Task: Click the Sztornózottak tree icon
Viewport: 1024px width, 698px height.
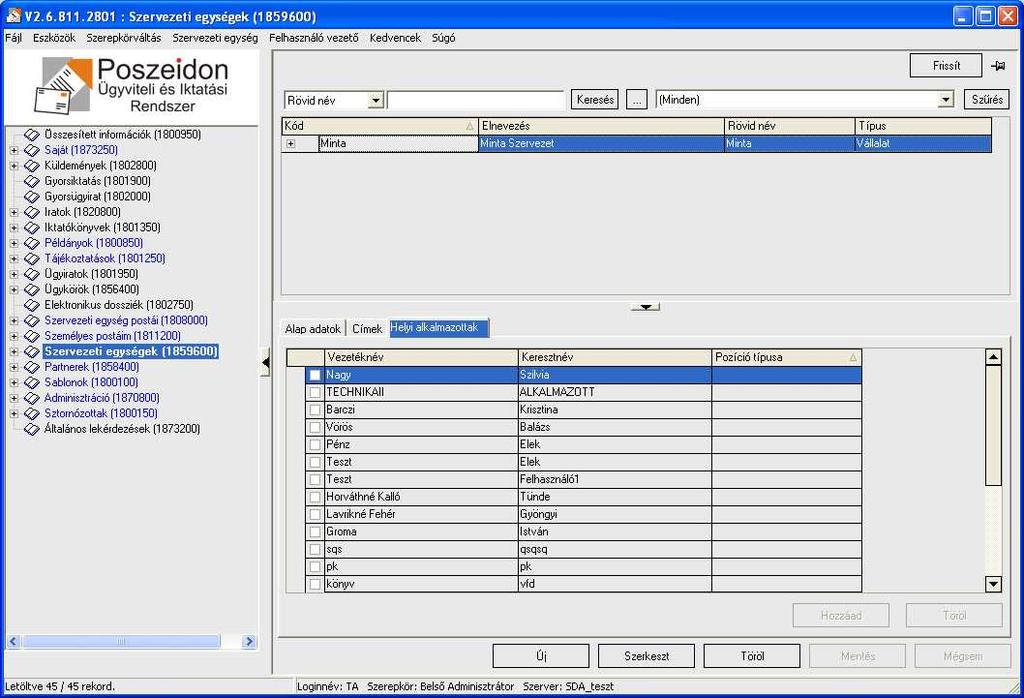Action: click(32, 414)
